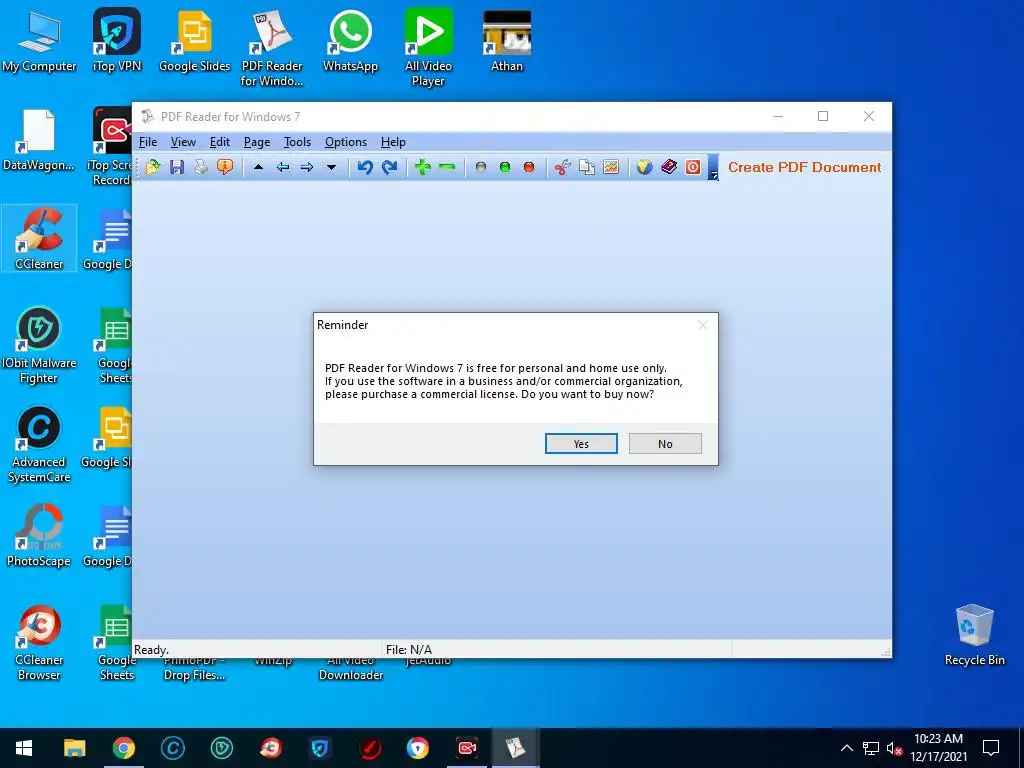Image resolution: width=1024 pixels, height=768 pixels.
Task: Click the blue right arrow for next page
Action: pyautogui.click(x=307, y=167)
